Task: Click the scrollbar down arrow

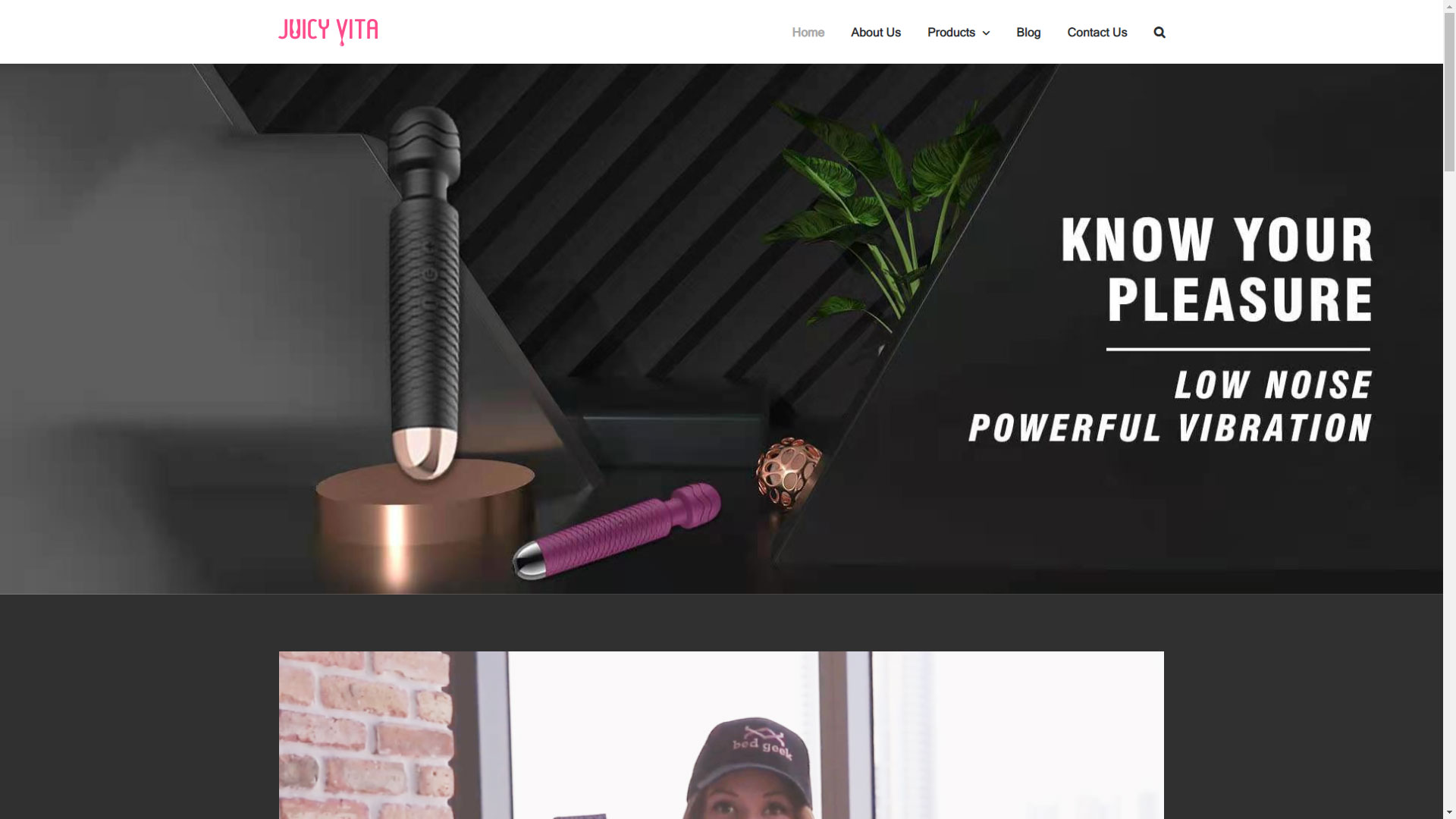Action: click(1449, 813)
